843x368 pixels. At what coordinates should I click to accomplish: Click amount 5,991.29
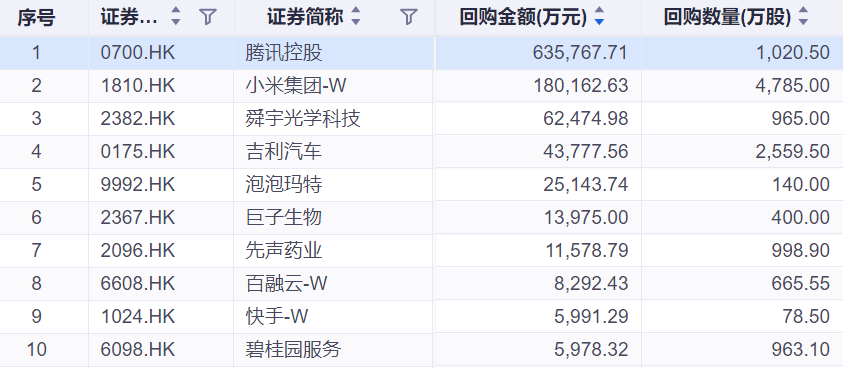click(591, 316)
